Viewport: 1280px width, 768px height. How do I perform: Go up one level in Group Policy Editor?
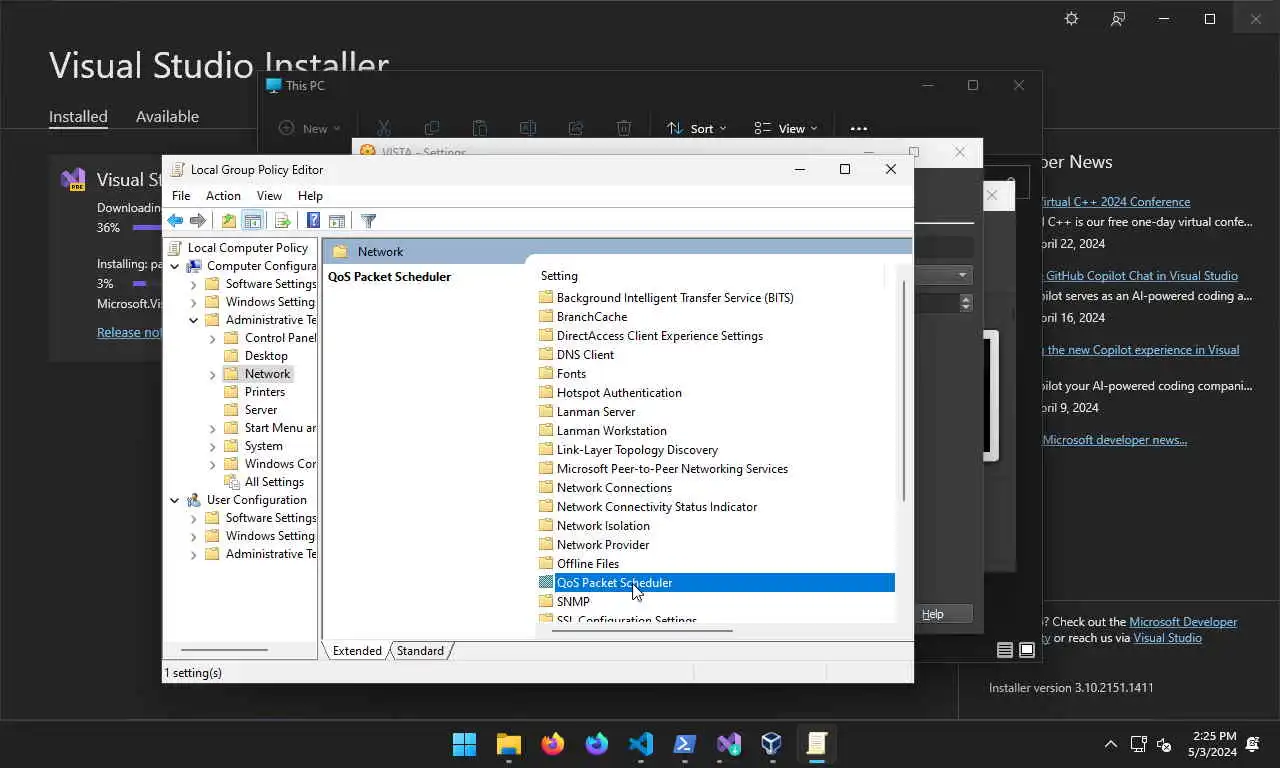tap(229, 221)
